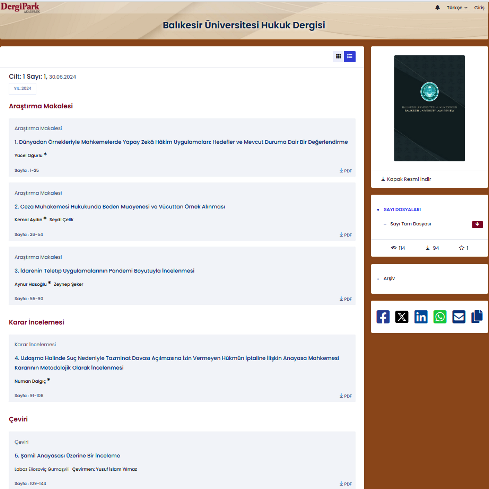Open notifications bell icon
489x489 pixels.
click(437, 7)
